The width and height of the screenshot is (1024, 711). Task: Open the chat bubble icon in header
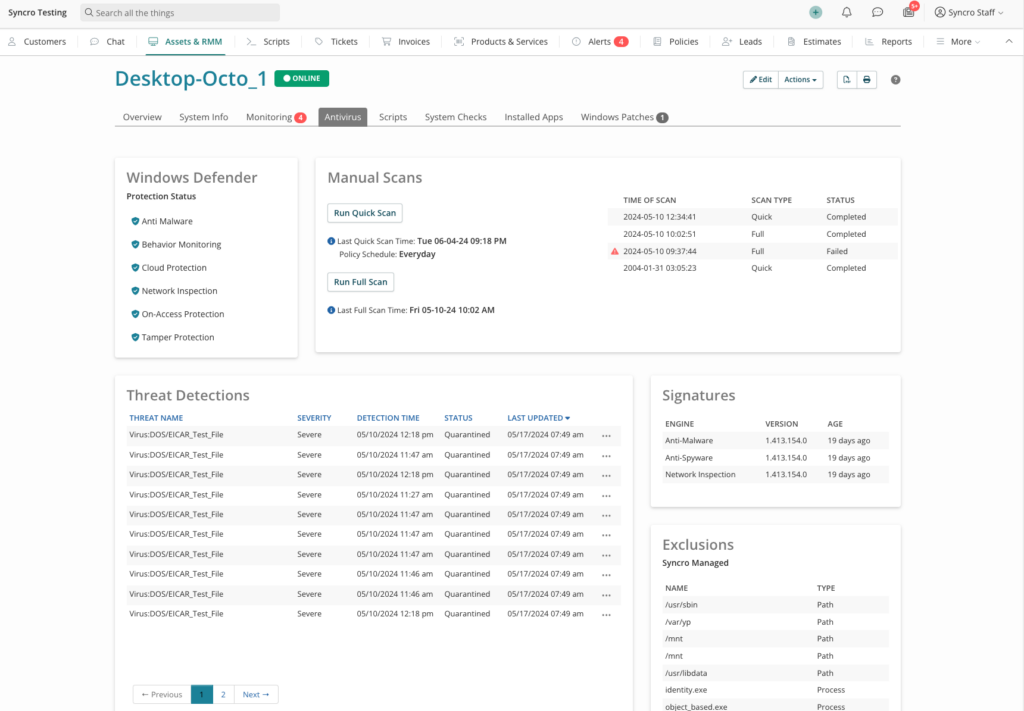click(x=877, y=13)
